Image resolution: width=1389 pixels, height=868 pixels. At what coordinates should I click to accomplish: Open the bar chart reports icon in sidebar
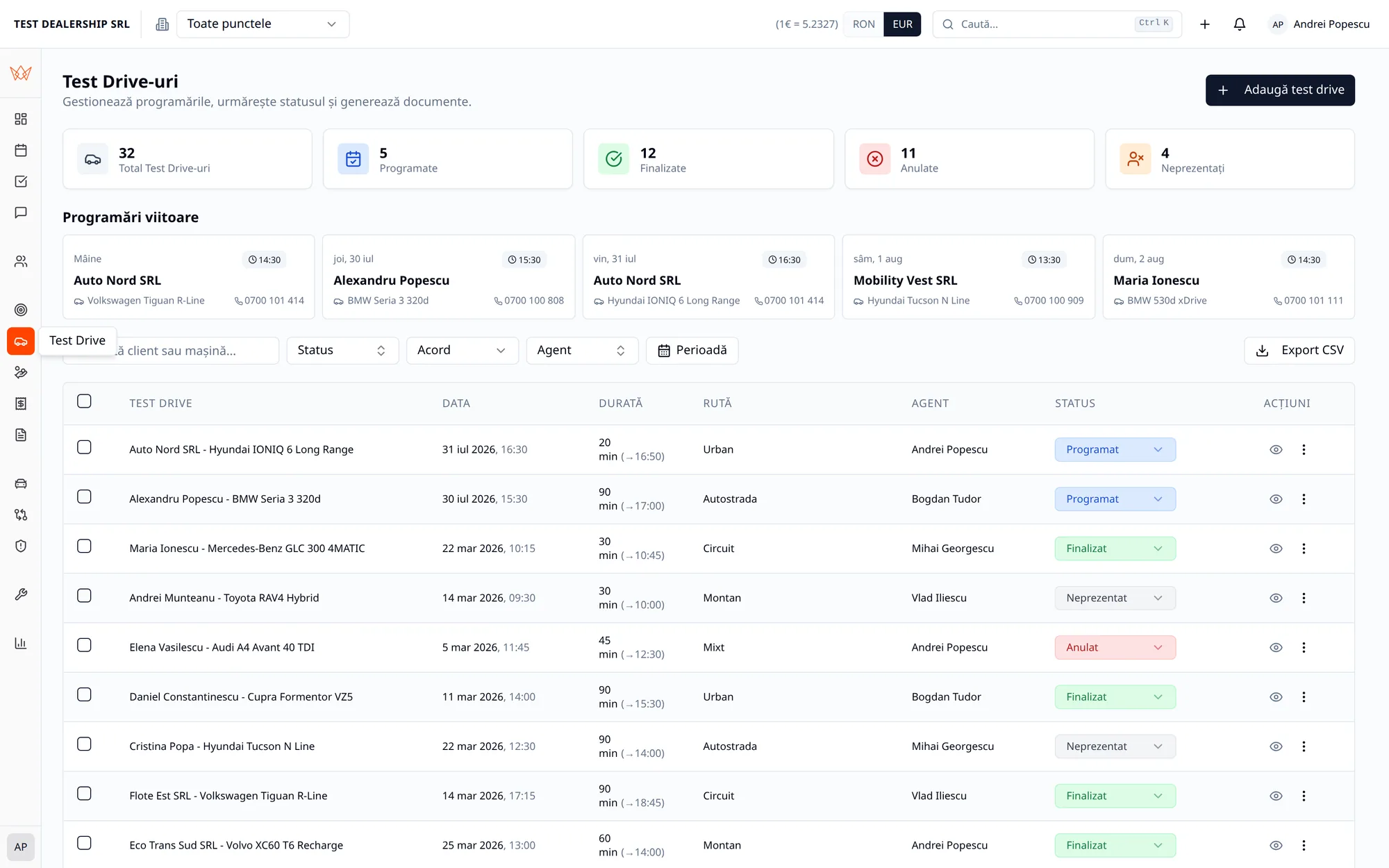(x=21, y=643)
